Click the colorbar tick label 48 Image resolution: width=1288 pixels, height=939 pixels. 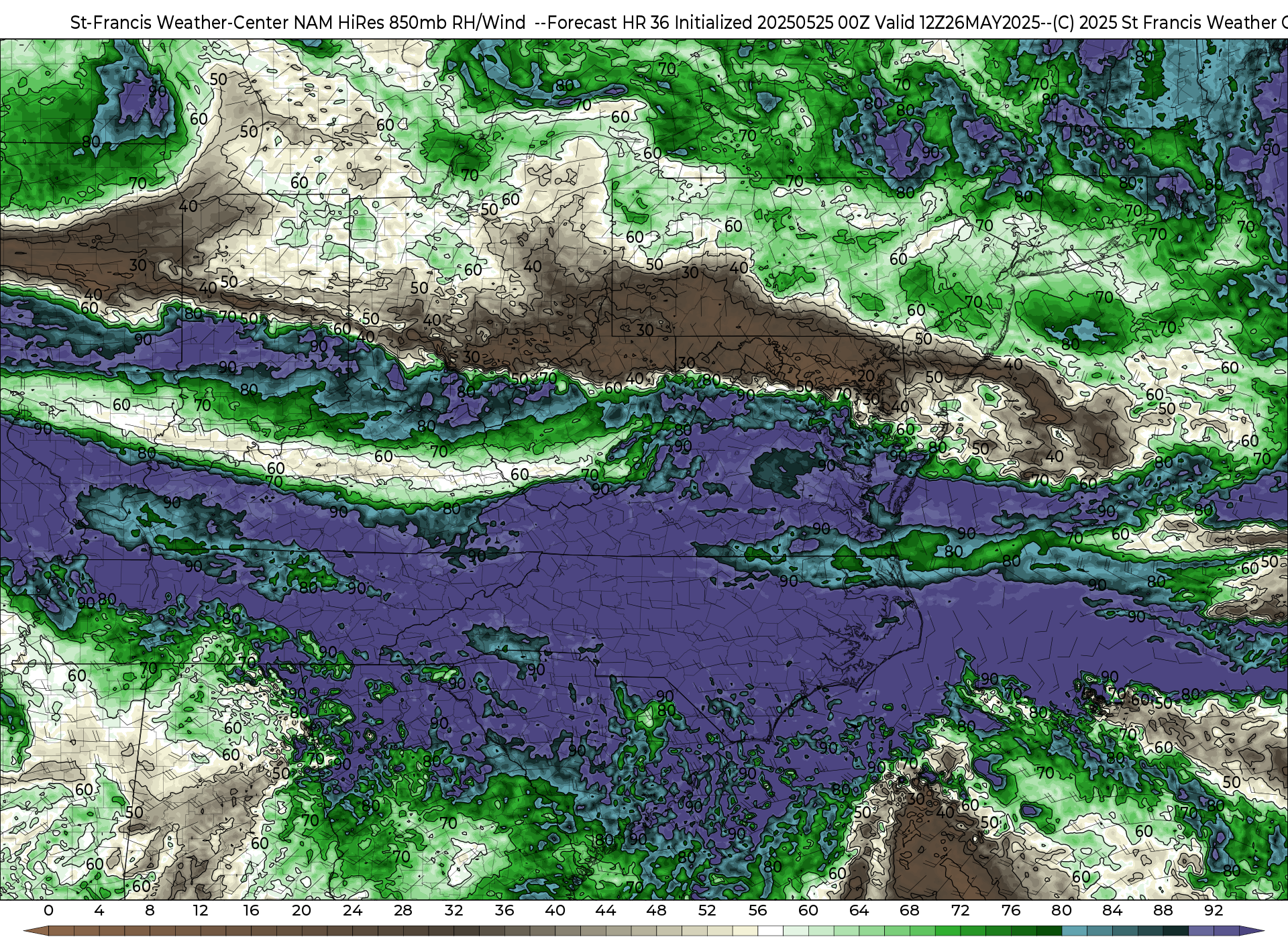[656, 910]
